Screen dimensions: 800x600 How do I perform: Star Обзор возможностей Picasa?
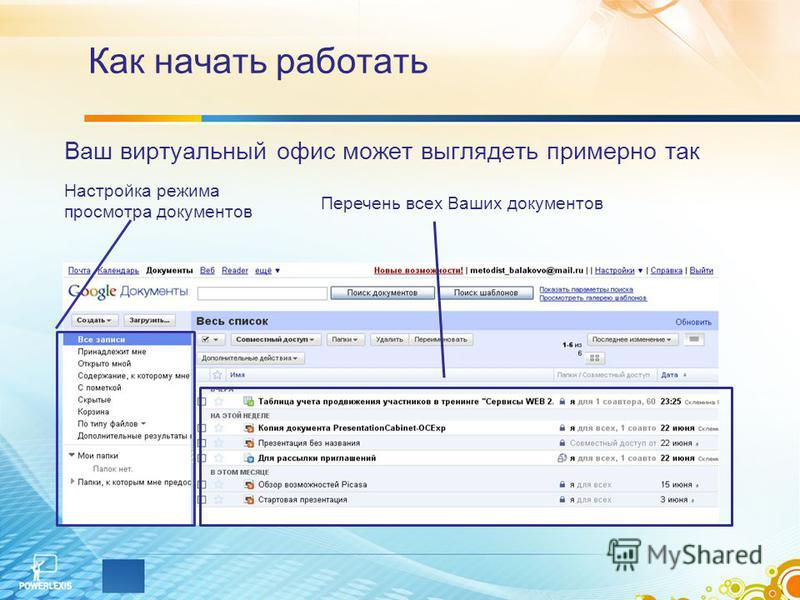219,484
